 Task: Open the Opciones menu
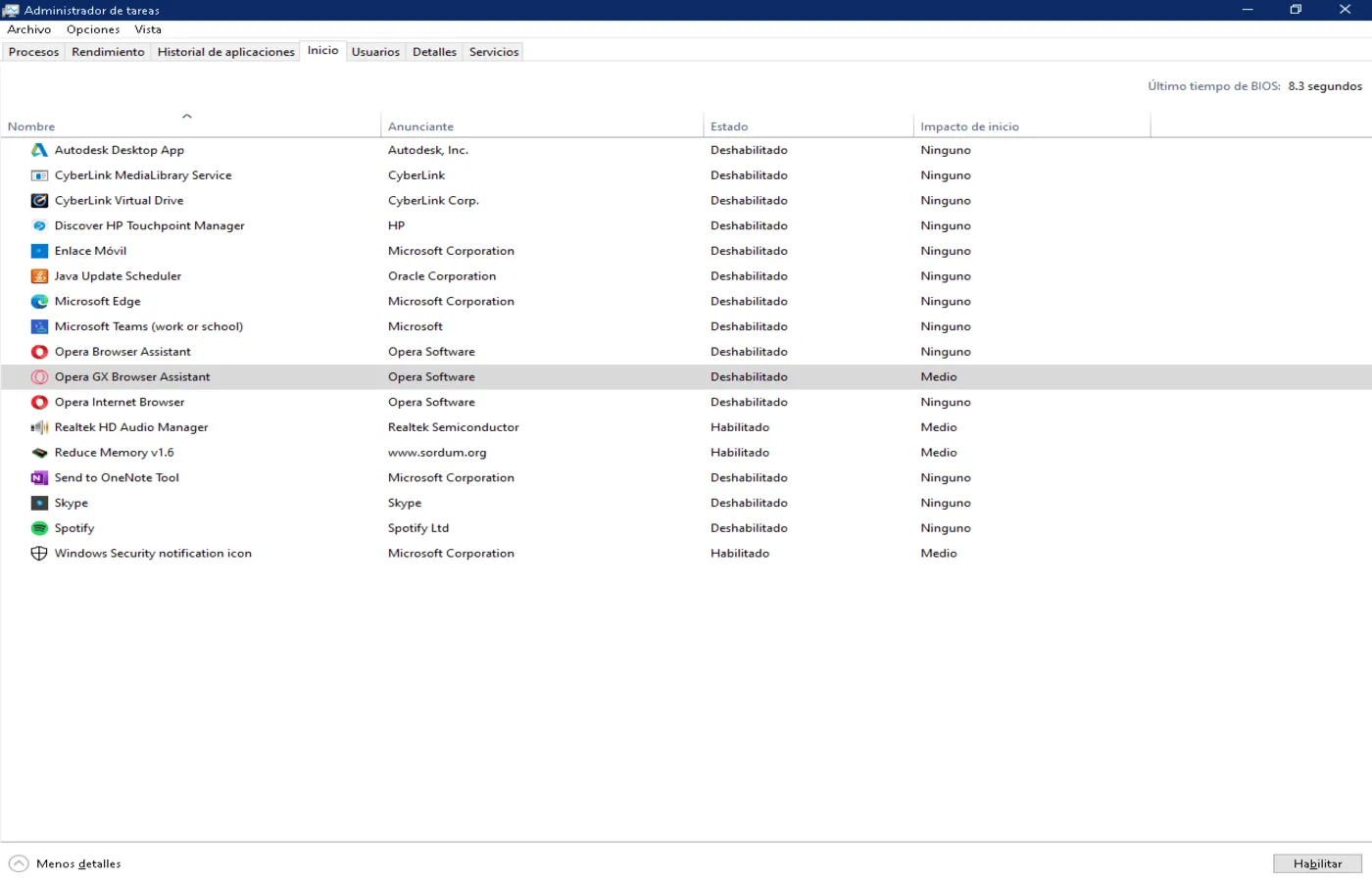click(93, 29)
